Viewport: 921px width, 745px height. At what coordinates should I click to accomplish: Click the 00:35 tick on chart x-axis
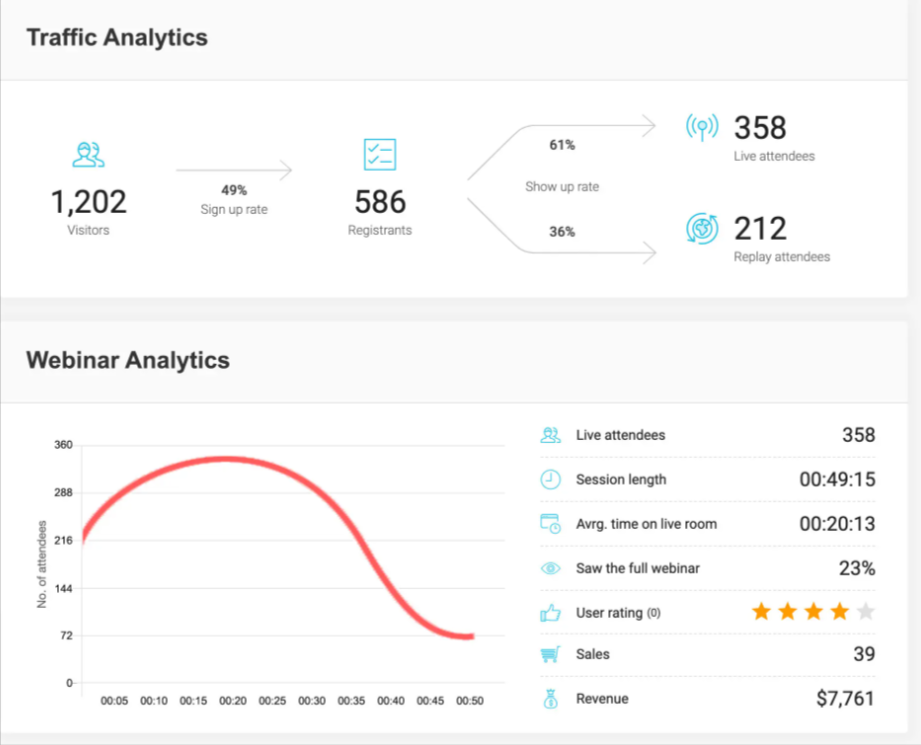pyautogui.click(x=351, y=701)
